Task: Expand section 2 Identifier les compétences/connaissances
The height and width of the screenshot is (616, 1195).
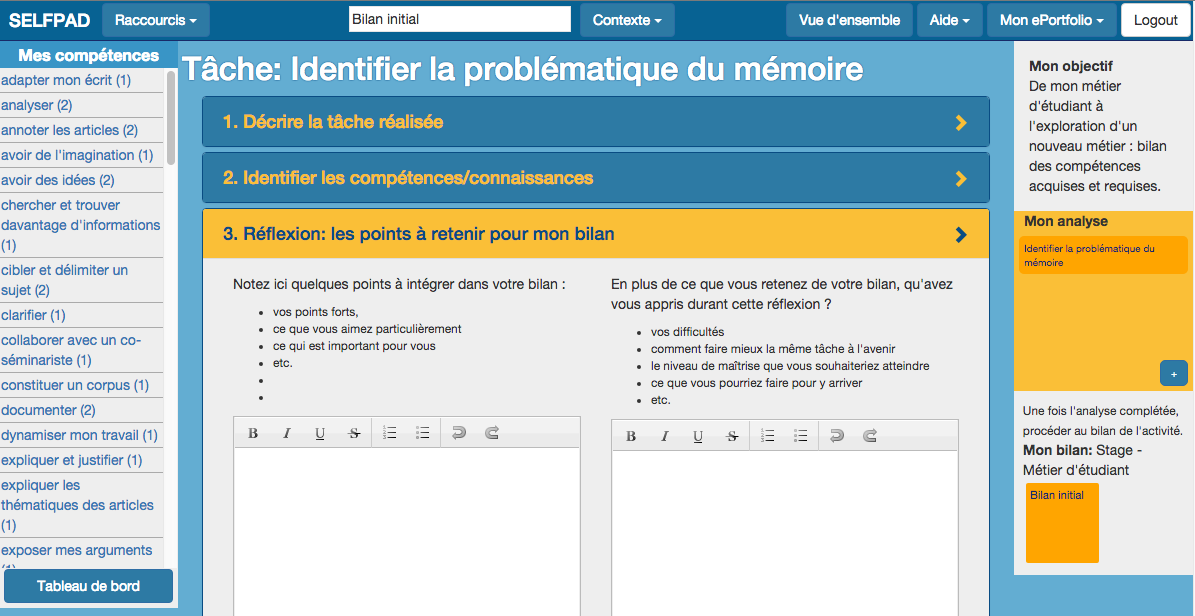Action: click(x=595, y=178)
